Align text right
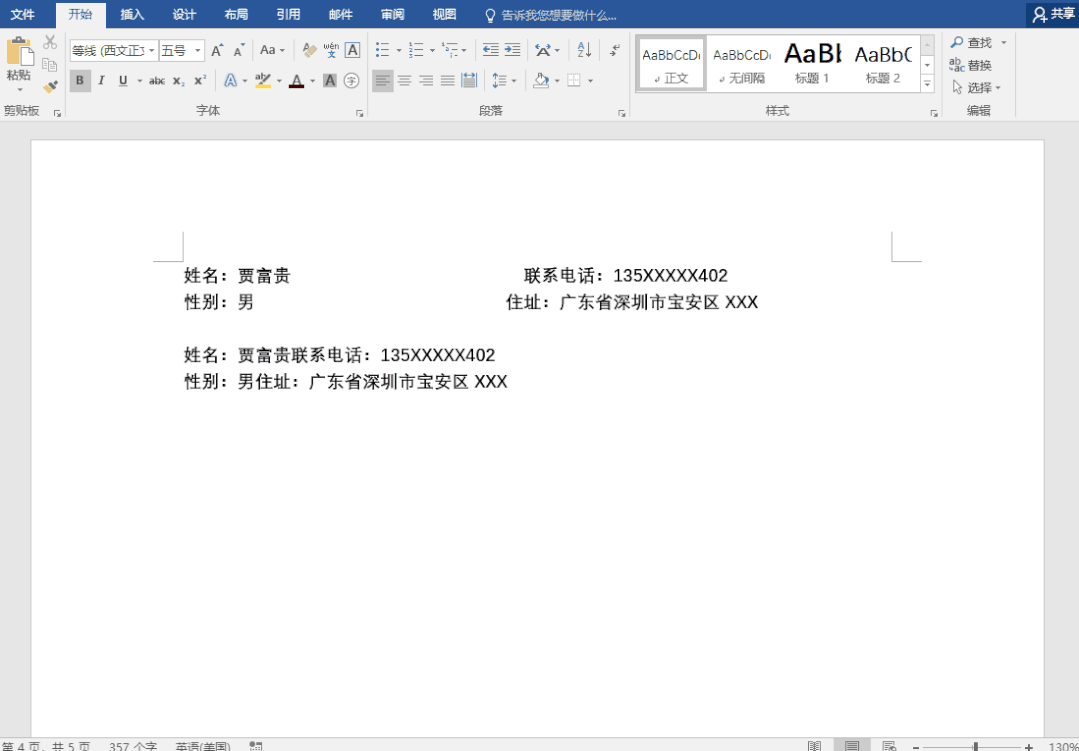Viewport: 1079px width, 751px height. (x=426, y=81)
